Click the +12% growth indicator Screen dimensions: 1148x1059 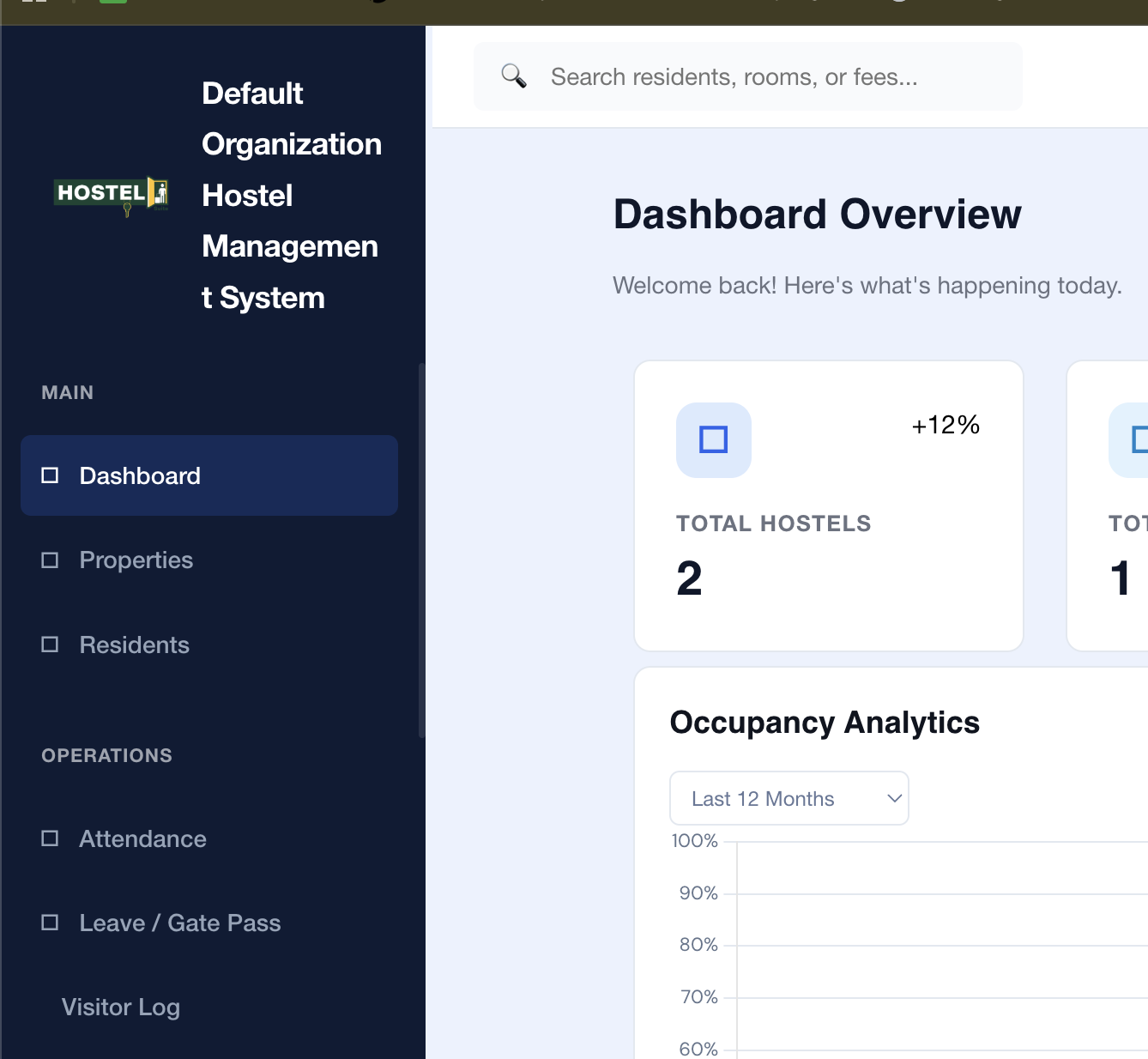[946, 425]
